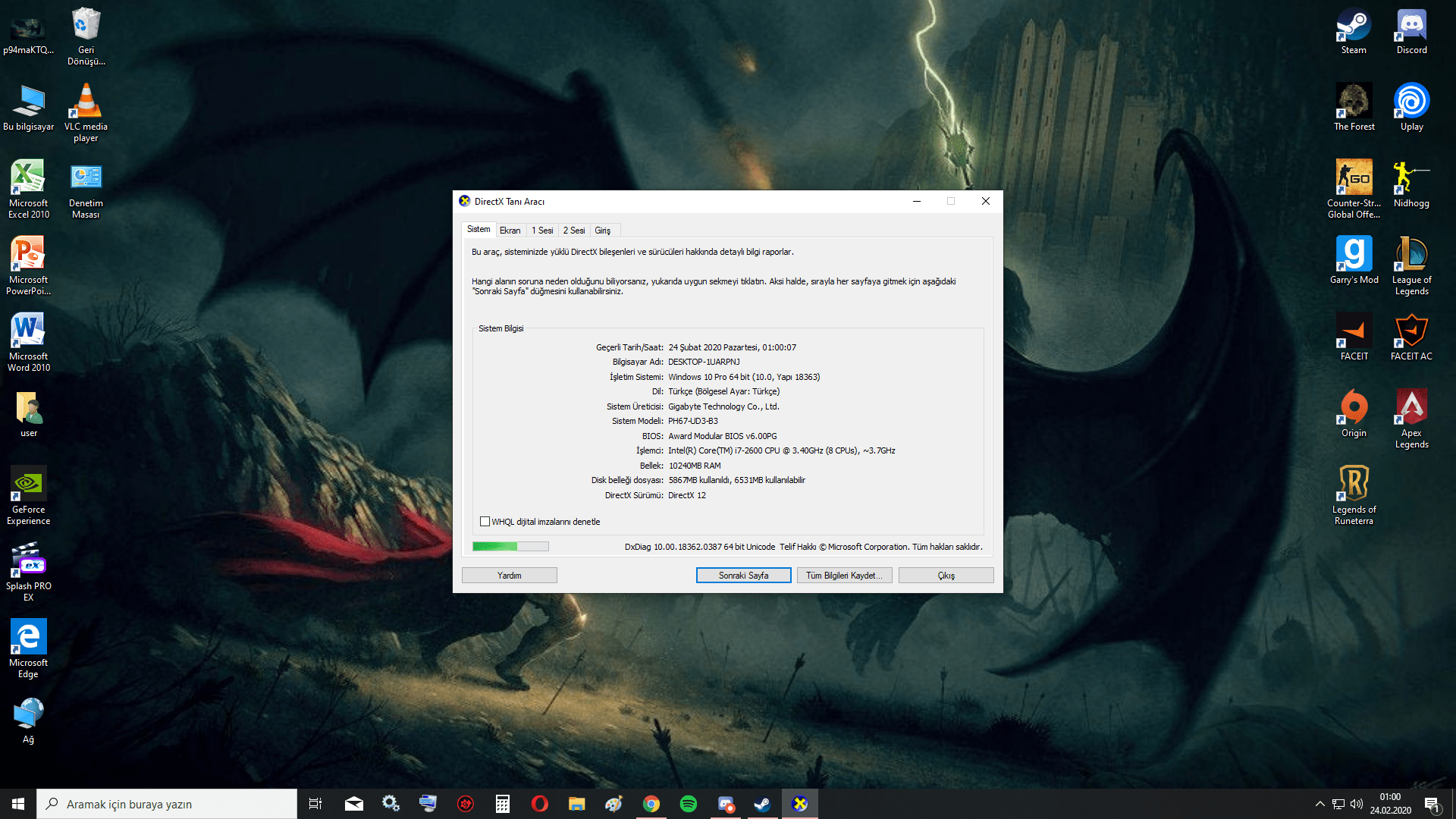Click the Spotify taskbar icon
Screen dimensions: 1456x819
coord(688,804)
